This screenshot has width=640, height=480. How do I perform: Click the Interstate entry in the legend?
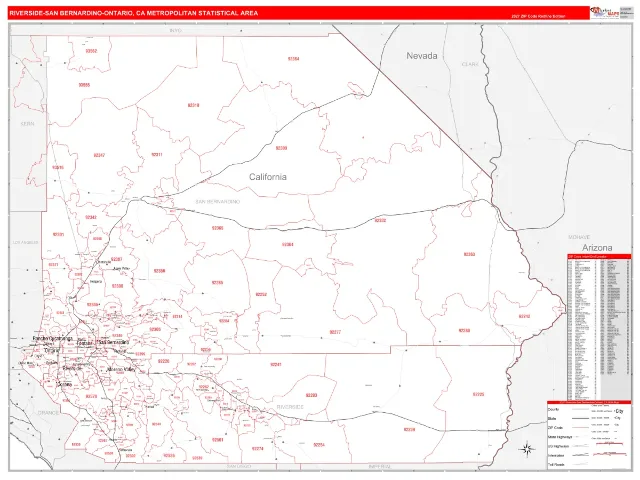click(x=556, y=455)
